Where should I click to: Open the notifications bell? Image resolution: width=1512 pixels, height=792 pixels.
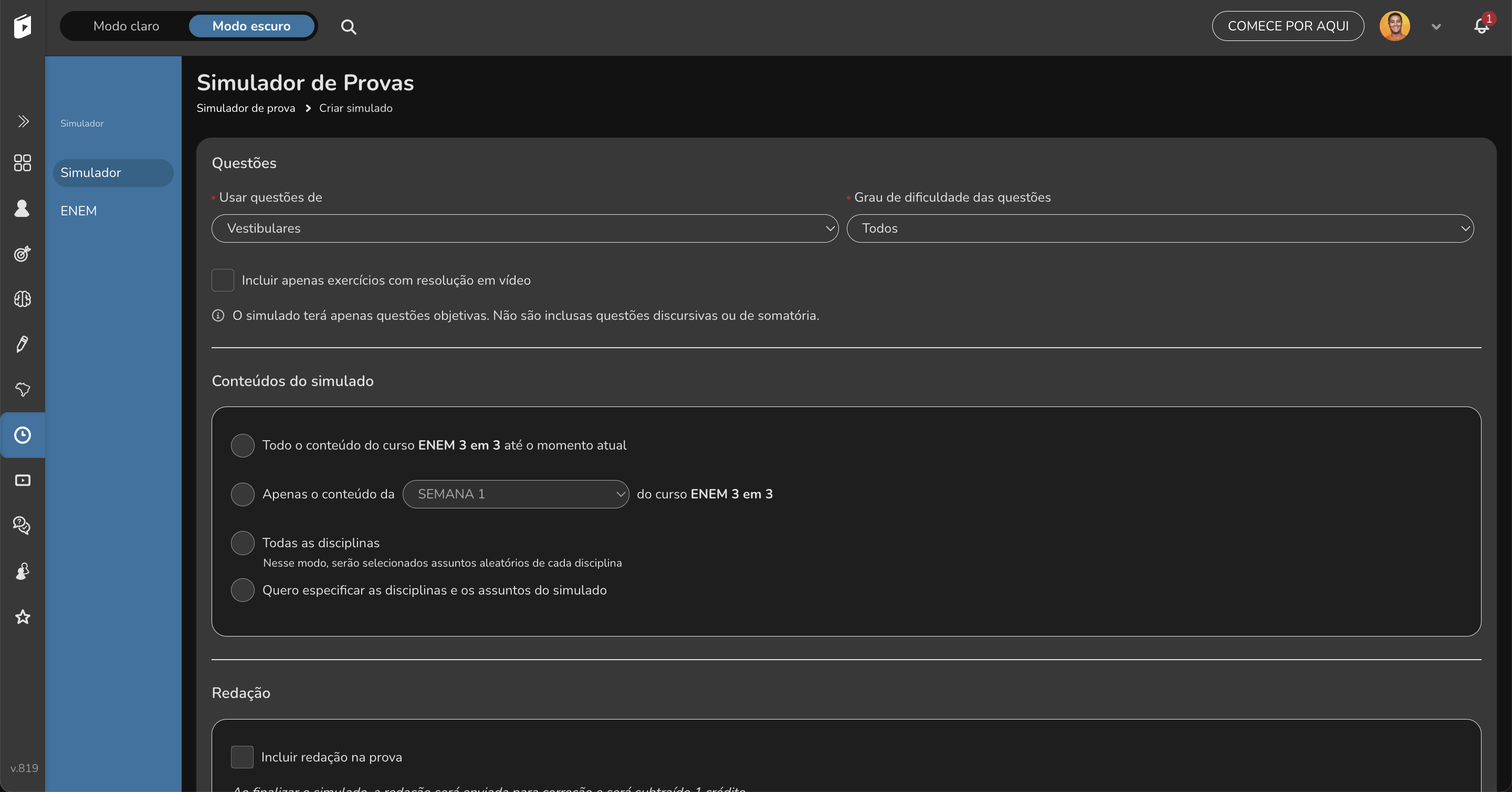click(x=1482, y=26)
